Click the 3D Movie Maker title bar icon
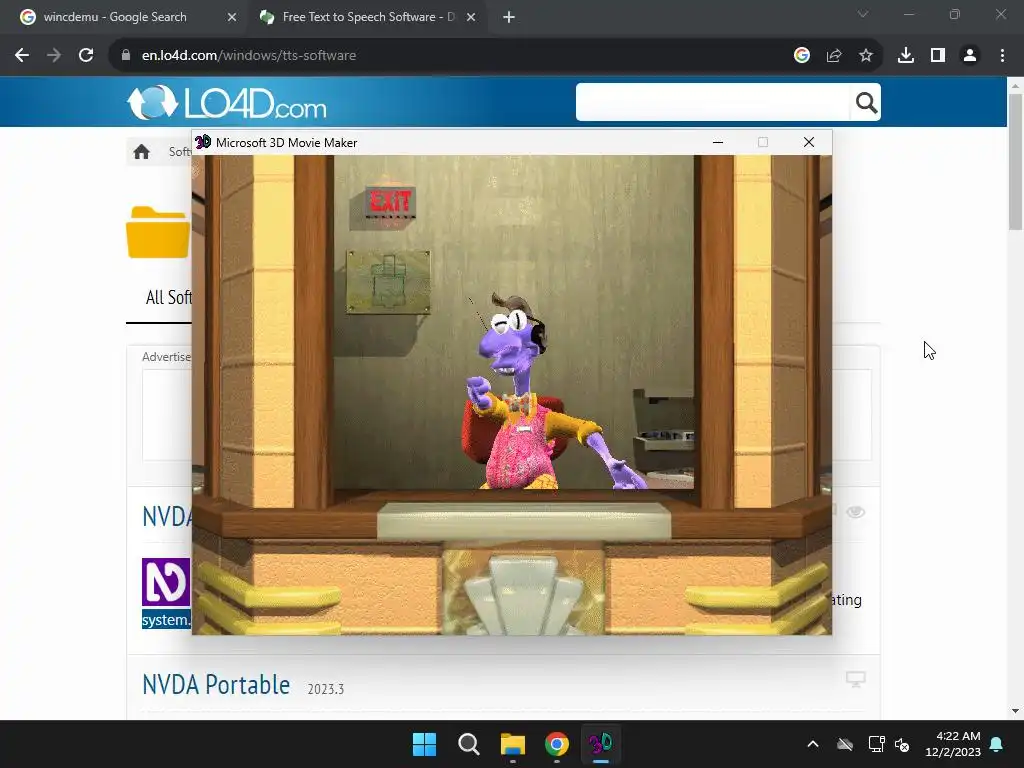The height and width of the screenshot is (768, 1024). tap(203, 142)
